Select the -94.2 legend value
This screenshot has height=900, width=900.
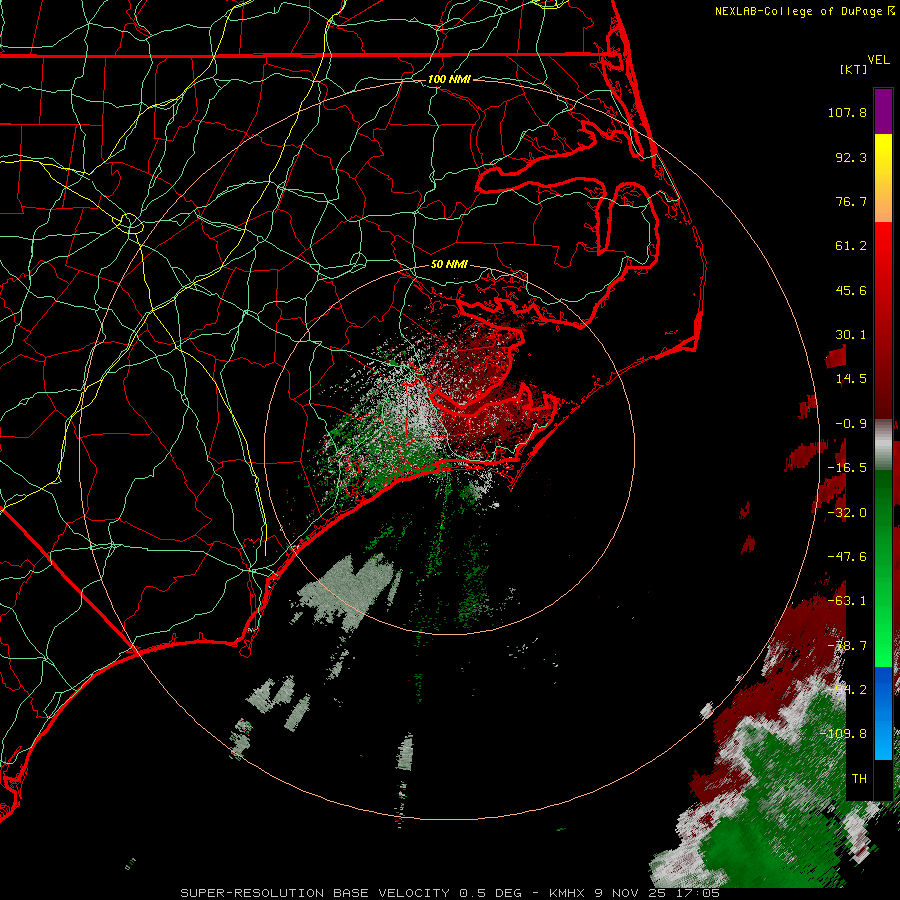point(847,690)
